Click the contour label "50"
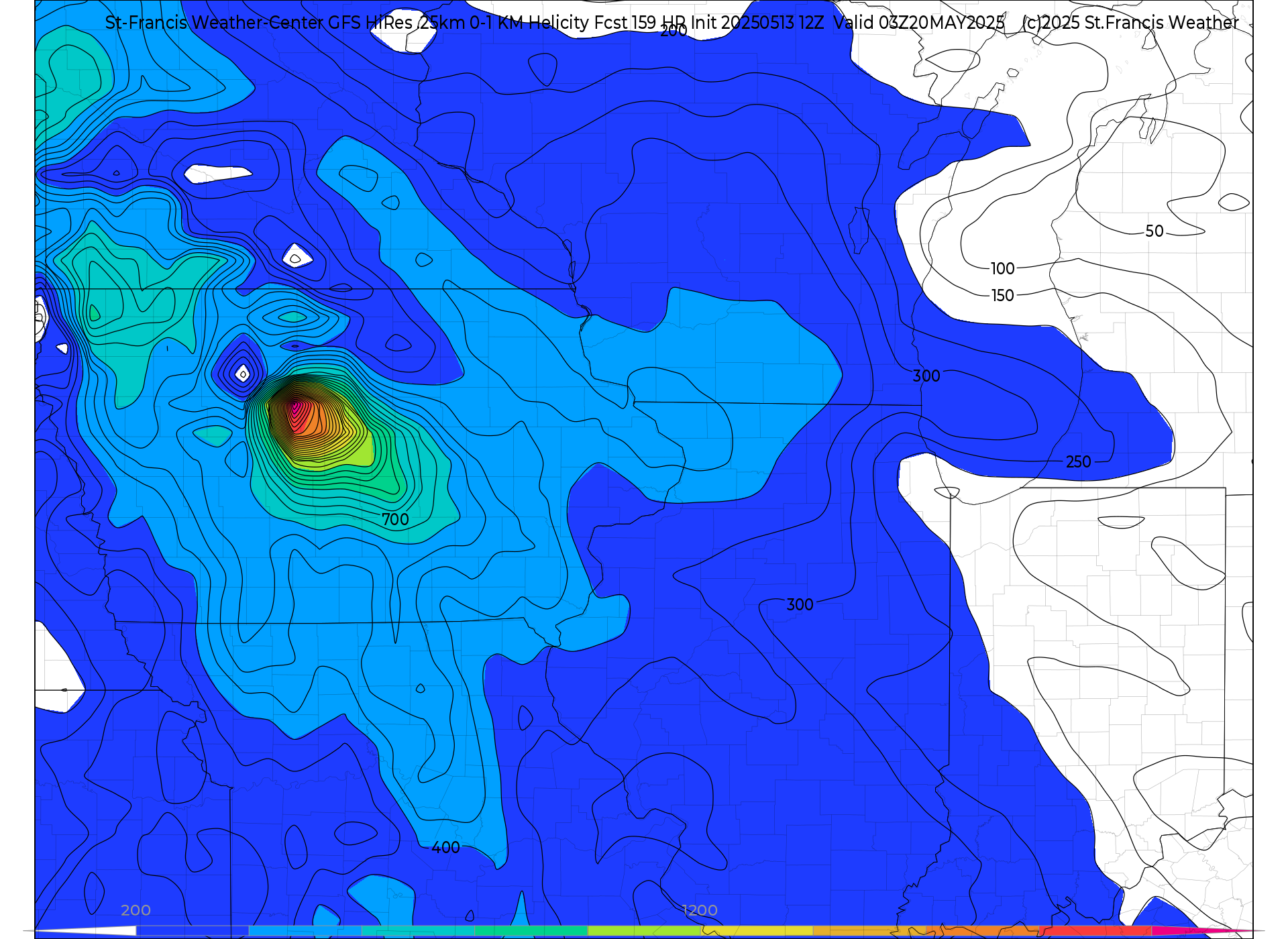 (1155, 231)
